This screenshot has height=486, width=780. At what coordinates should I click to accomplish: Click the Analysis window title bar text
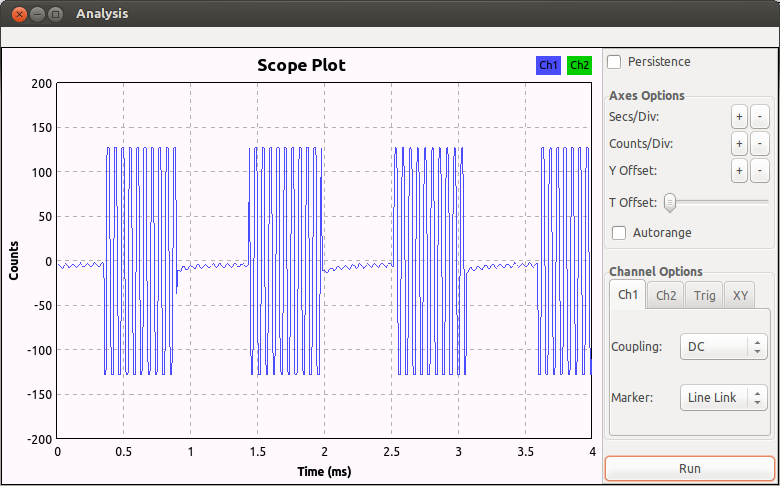102,14
